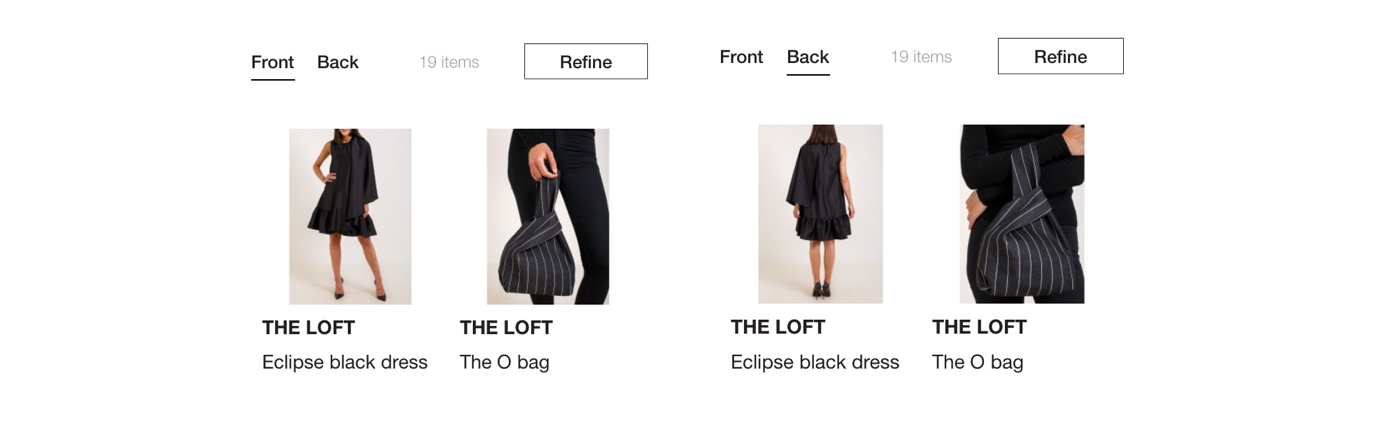Open the striped bag photo carried on the forearm

1022,213
